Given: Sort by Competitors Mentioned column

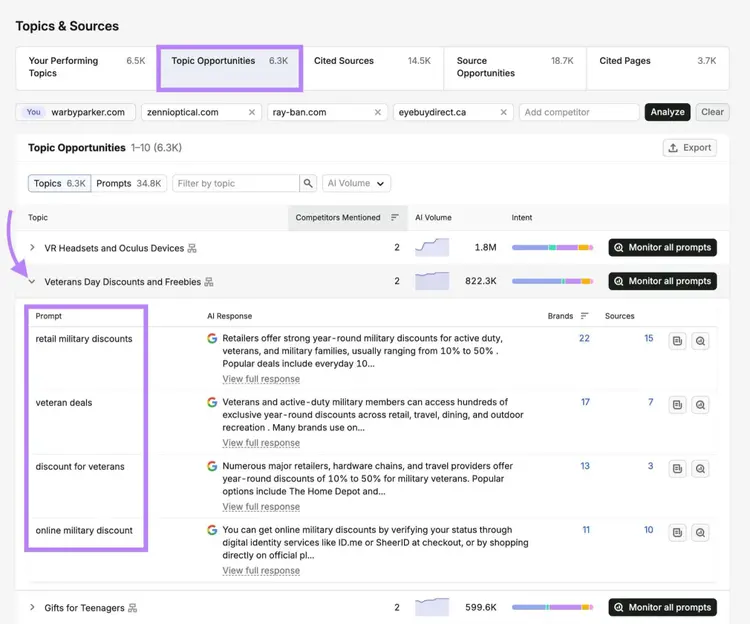Looking at the screenshot, I should [x=347, y=218].
